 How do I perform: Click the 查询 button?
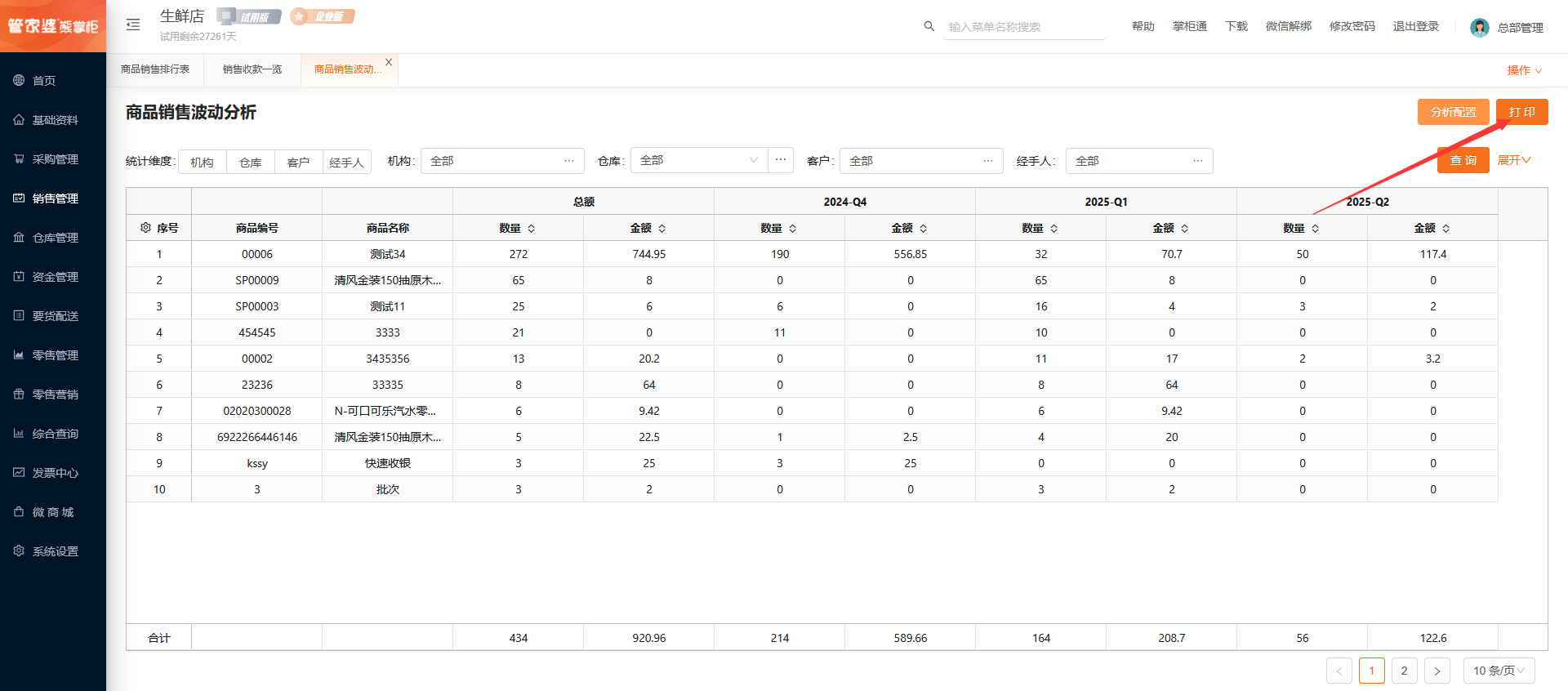point(1463,160)
